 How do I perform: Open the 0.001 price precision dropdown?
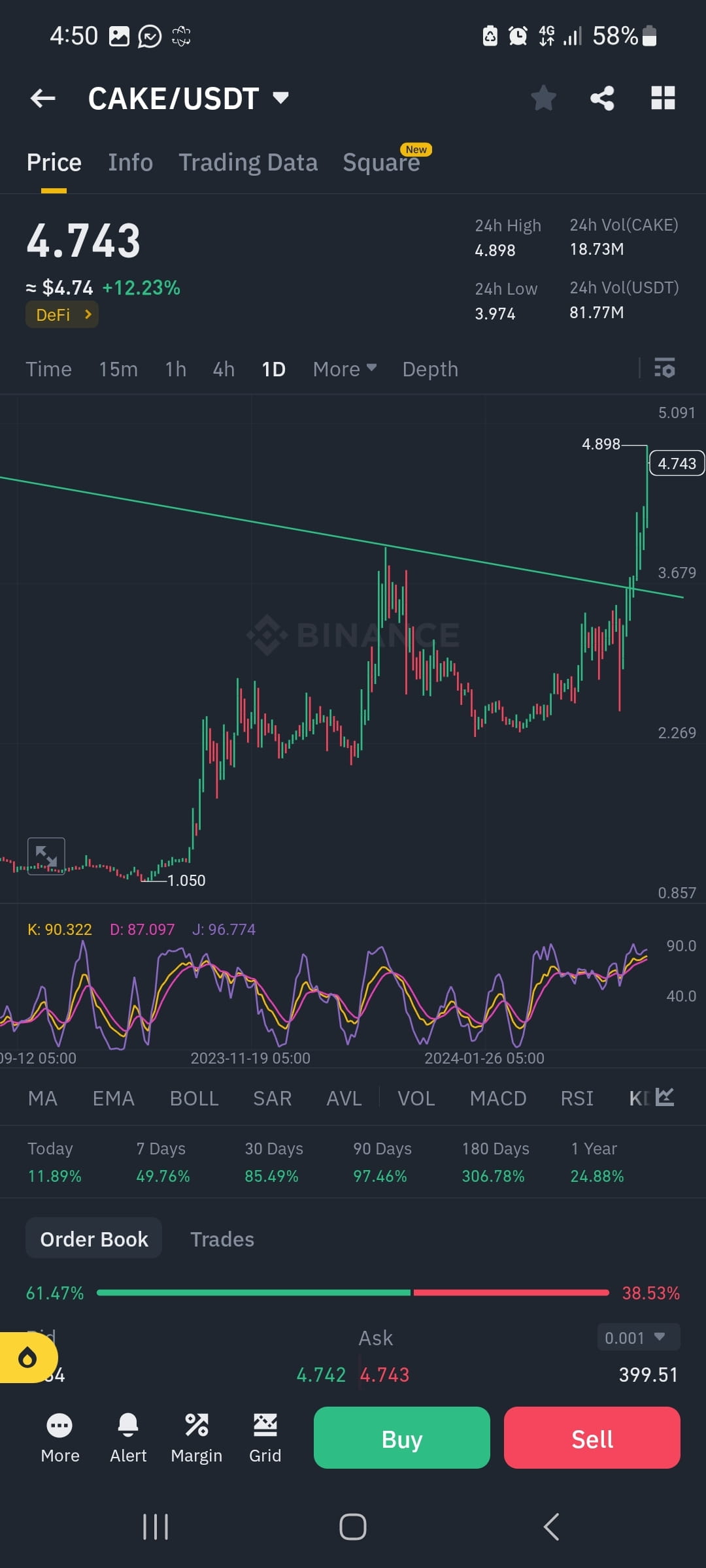(x=639, y=1338)
